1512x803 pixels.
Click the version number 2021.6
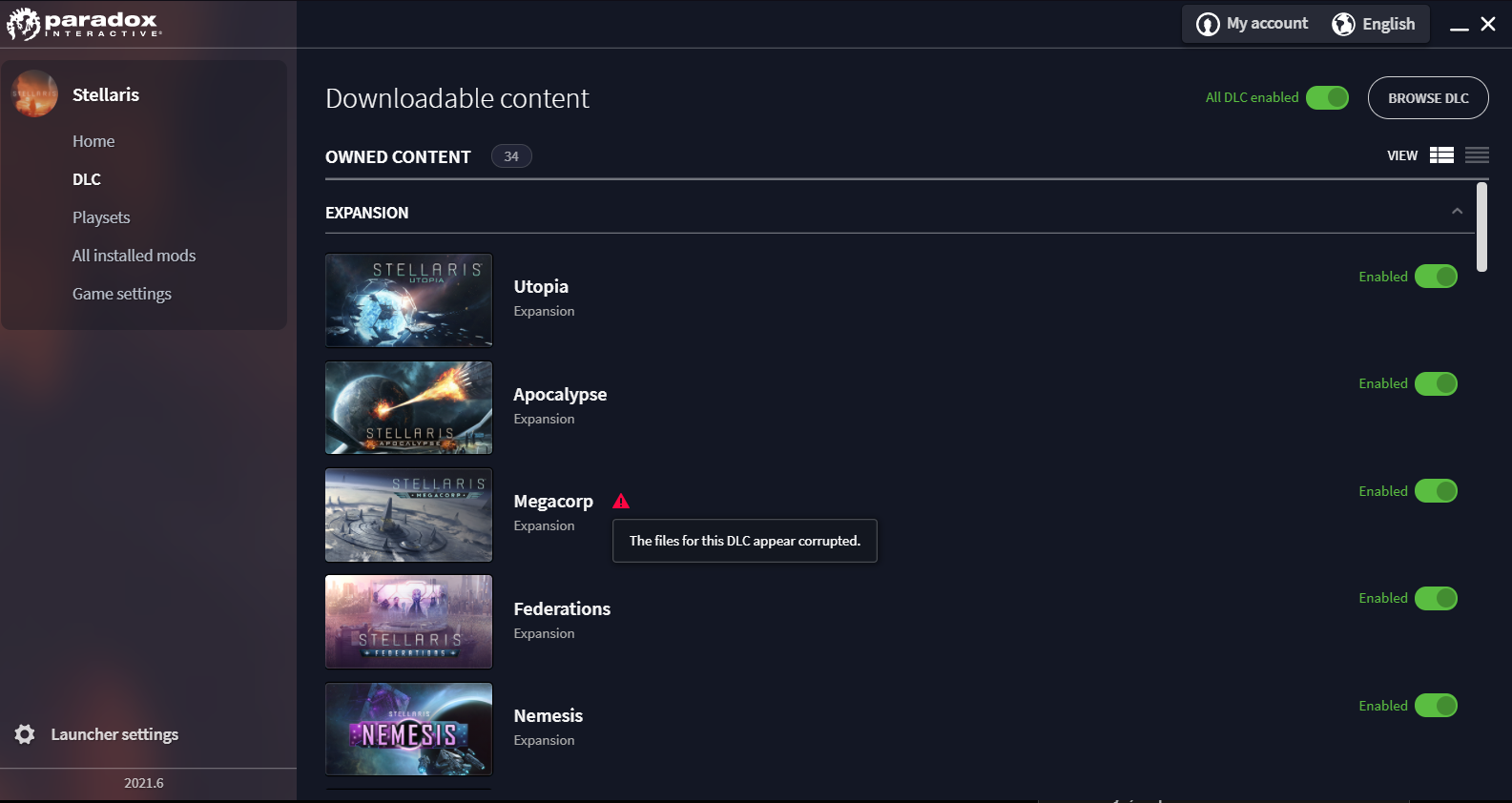click(x=144, y=783)
